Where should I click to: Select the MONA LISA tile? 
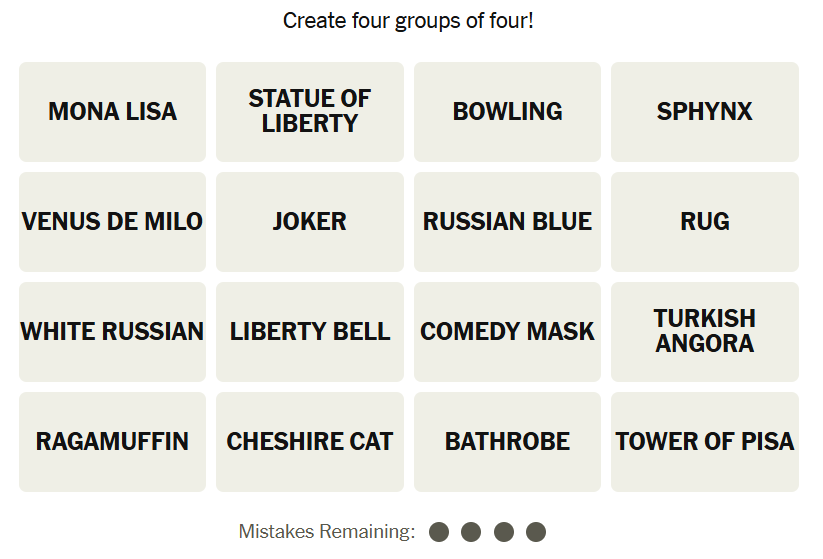(x=112, y=112)
